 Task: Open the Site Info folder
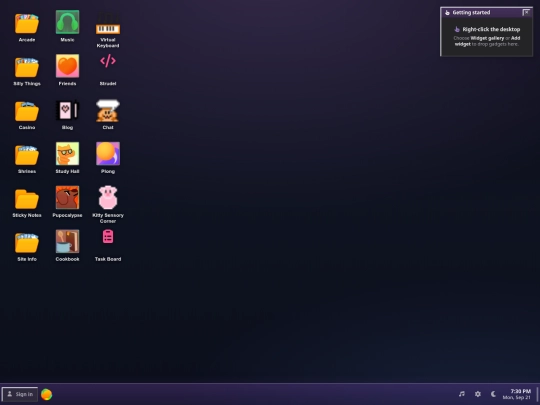(x=27, y=243)
